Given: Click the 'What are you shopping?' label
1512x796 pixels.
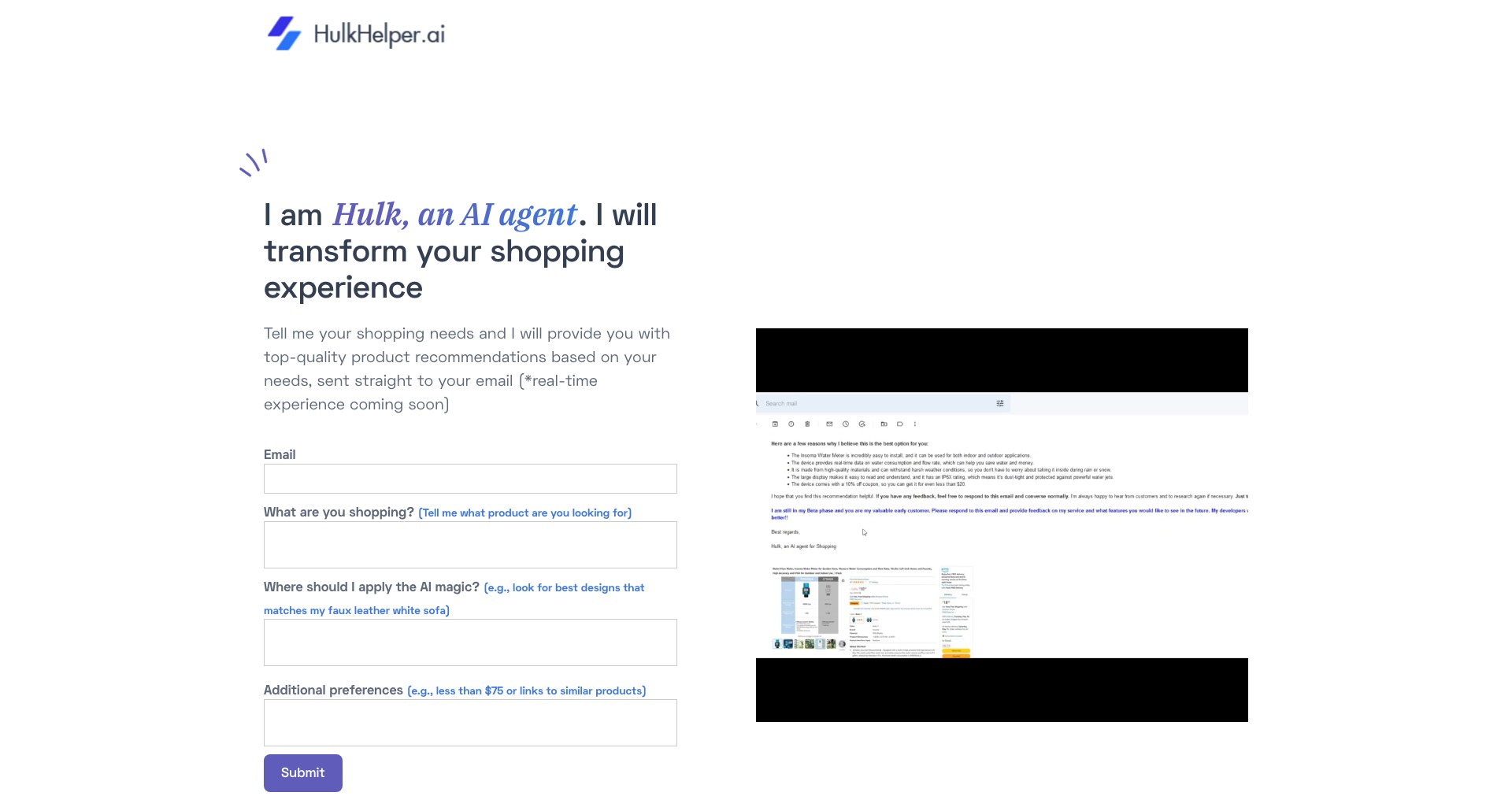Looking at the screenshot, I should click(x=339, y=512).
